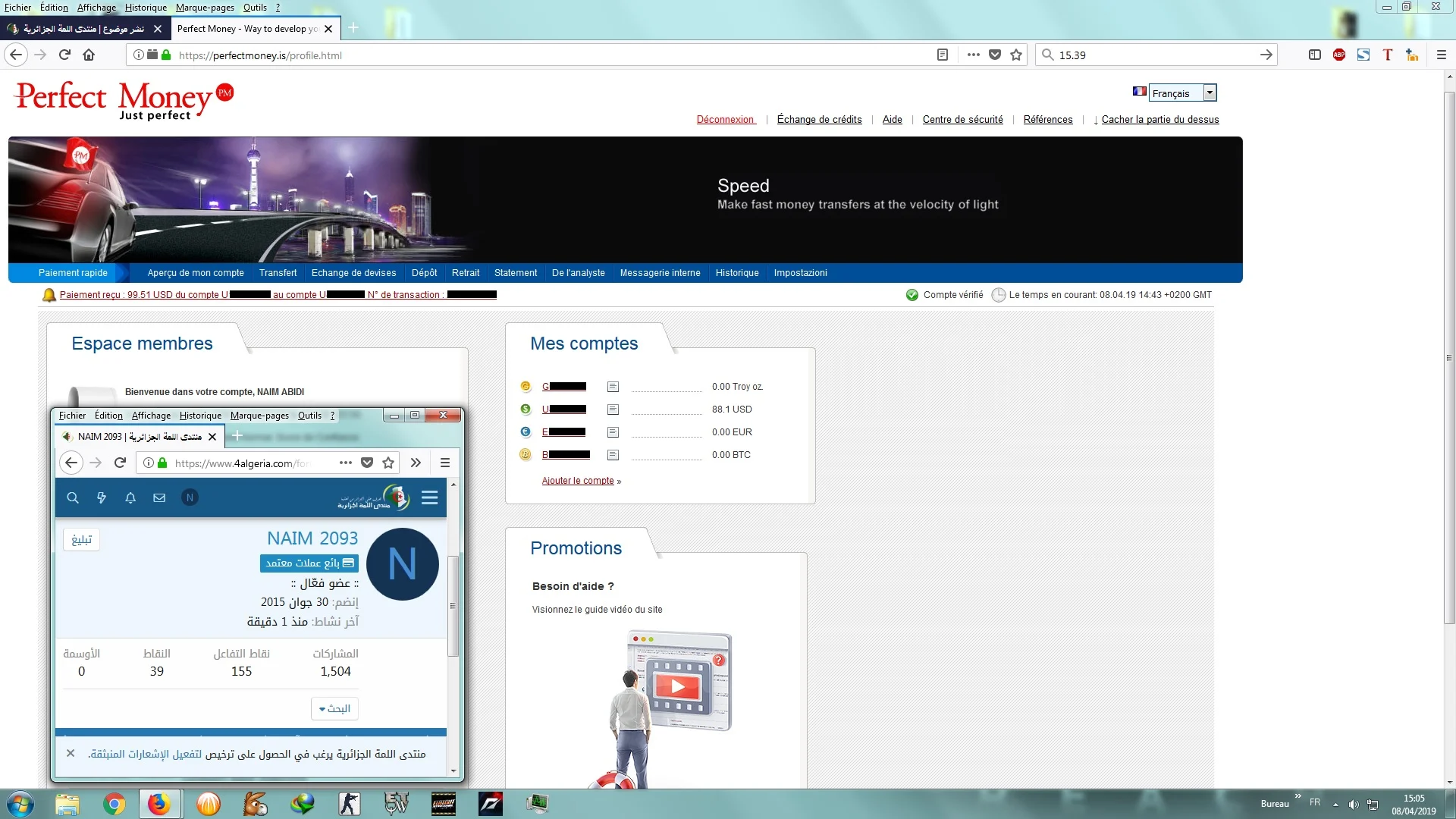Open the reader view icon
This screenshot has height=819, width=1456.
[943, 55]
